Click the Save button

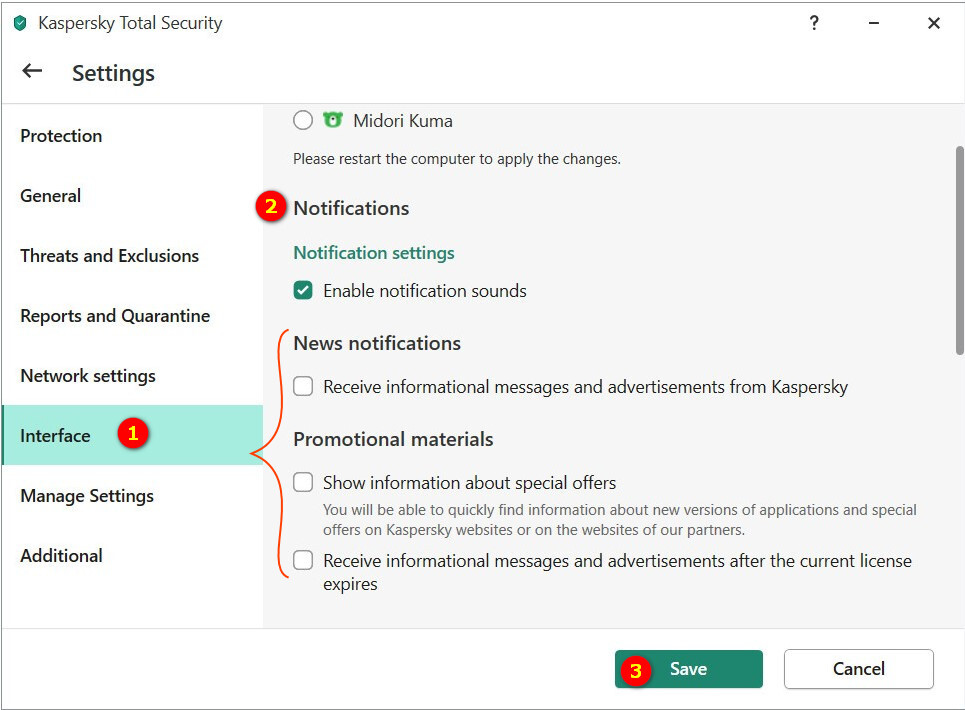pos(688,669)
